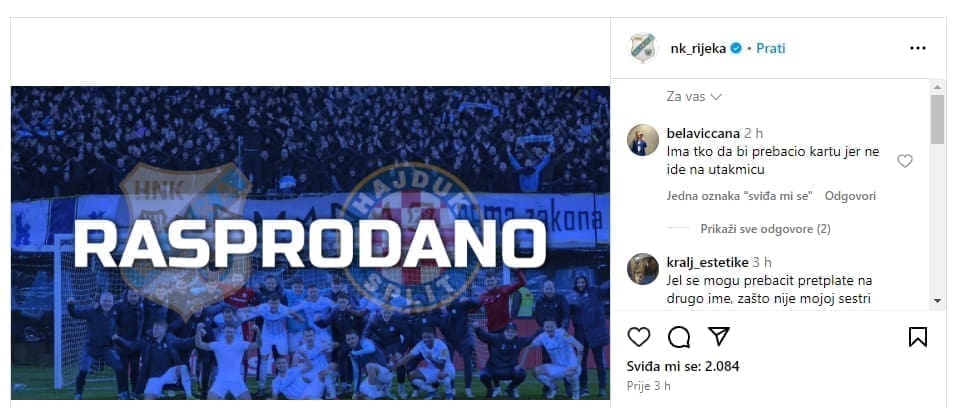Image resolution: width=961 pixels, height=408 pixels.
Task: Click the RASPRODANO post image
Action: pyautogui.click(x=310, y=243)
